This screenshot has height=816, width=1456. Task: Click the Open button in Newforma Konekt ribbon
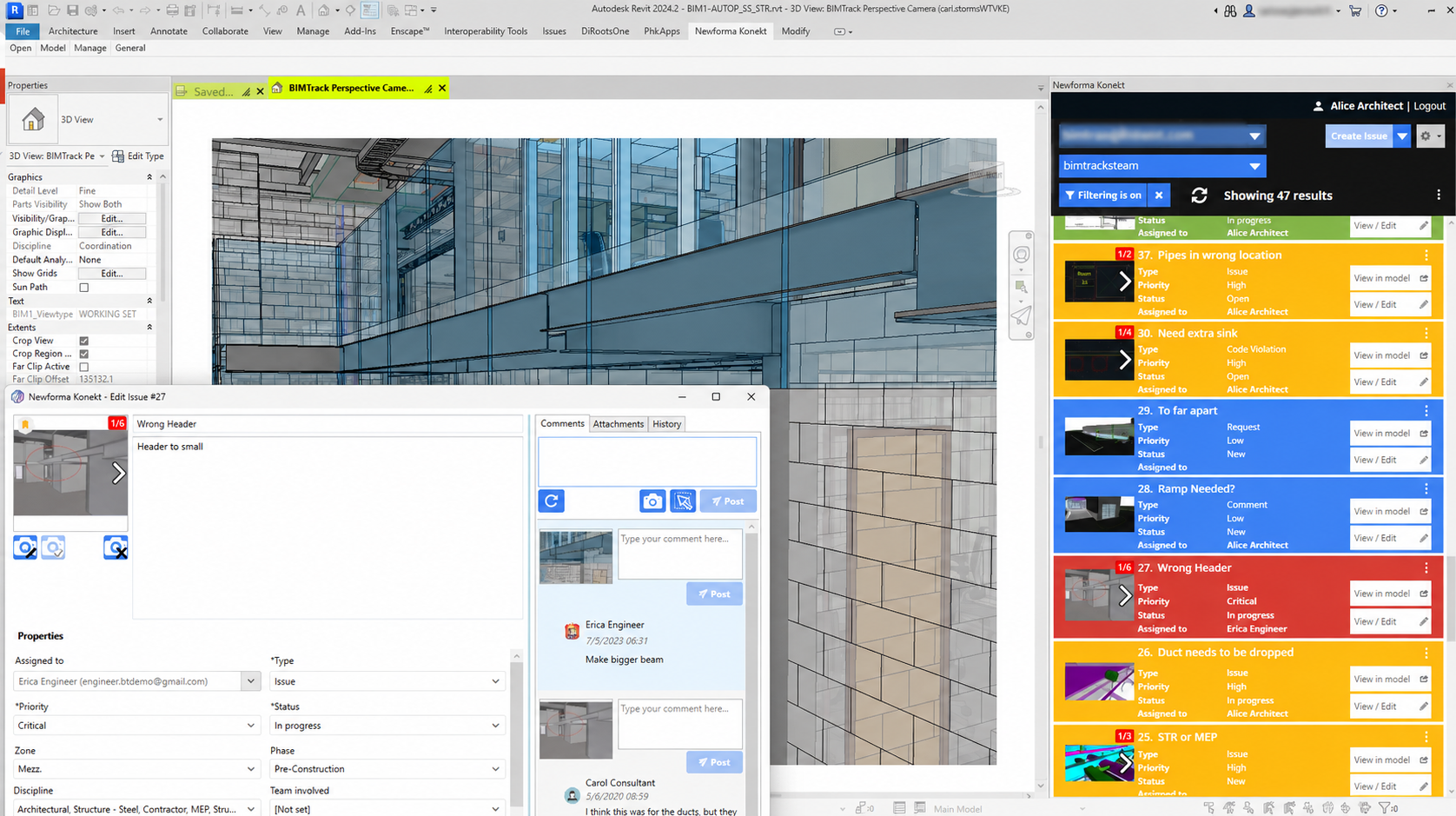point(20,49)
